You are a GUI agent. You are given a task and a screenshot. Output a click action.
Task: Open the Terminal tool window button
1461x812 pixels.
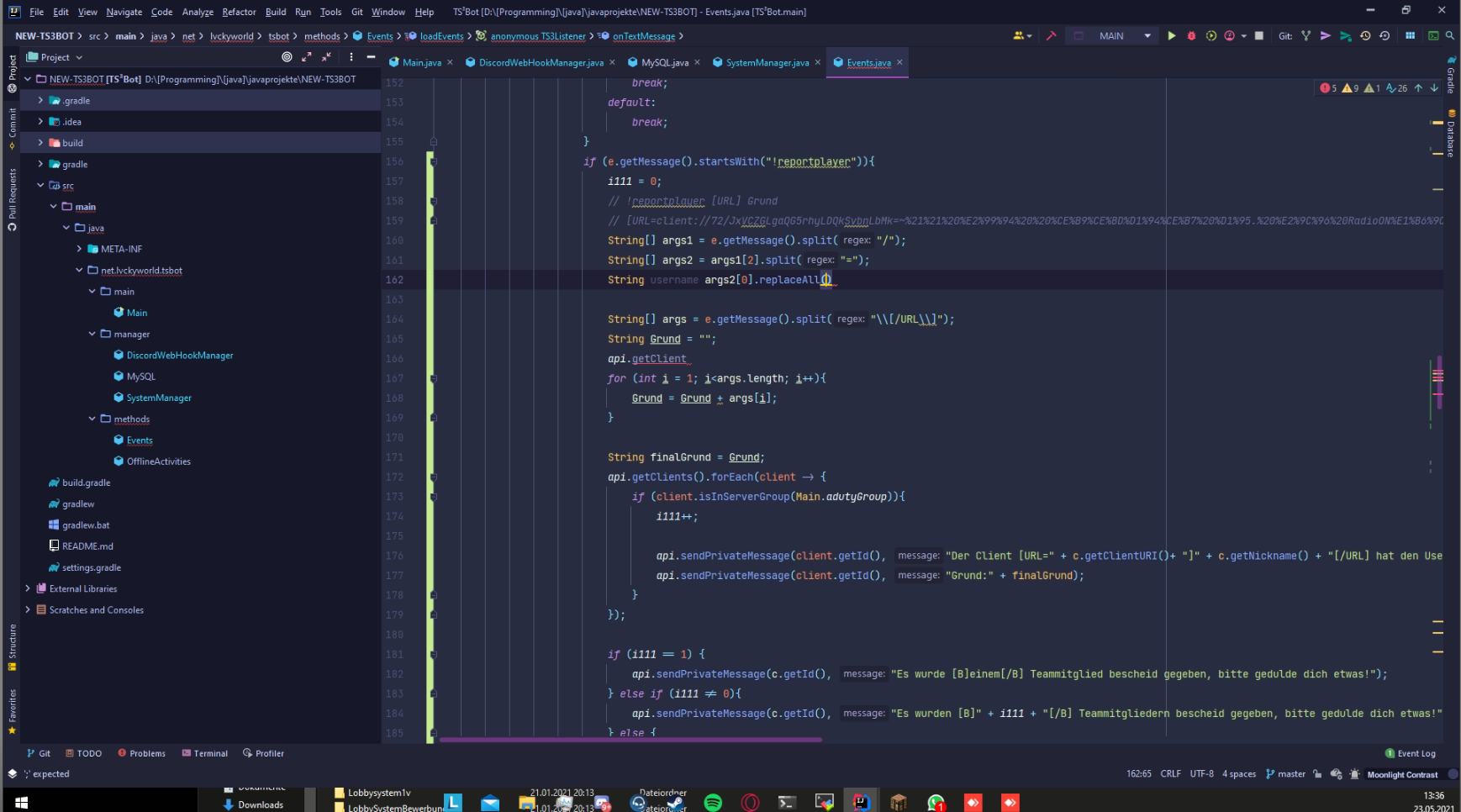pos(204,753)
